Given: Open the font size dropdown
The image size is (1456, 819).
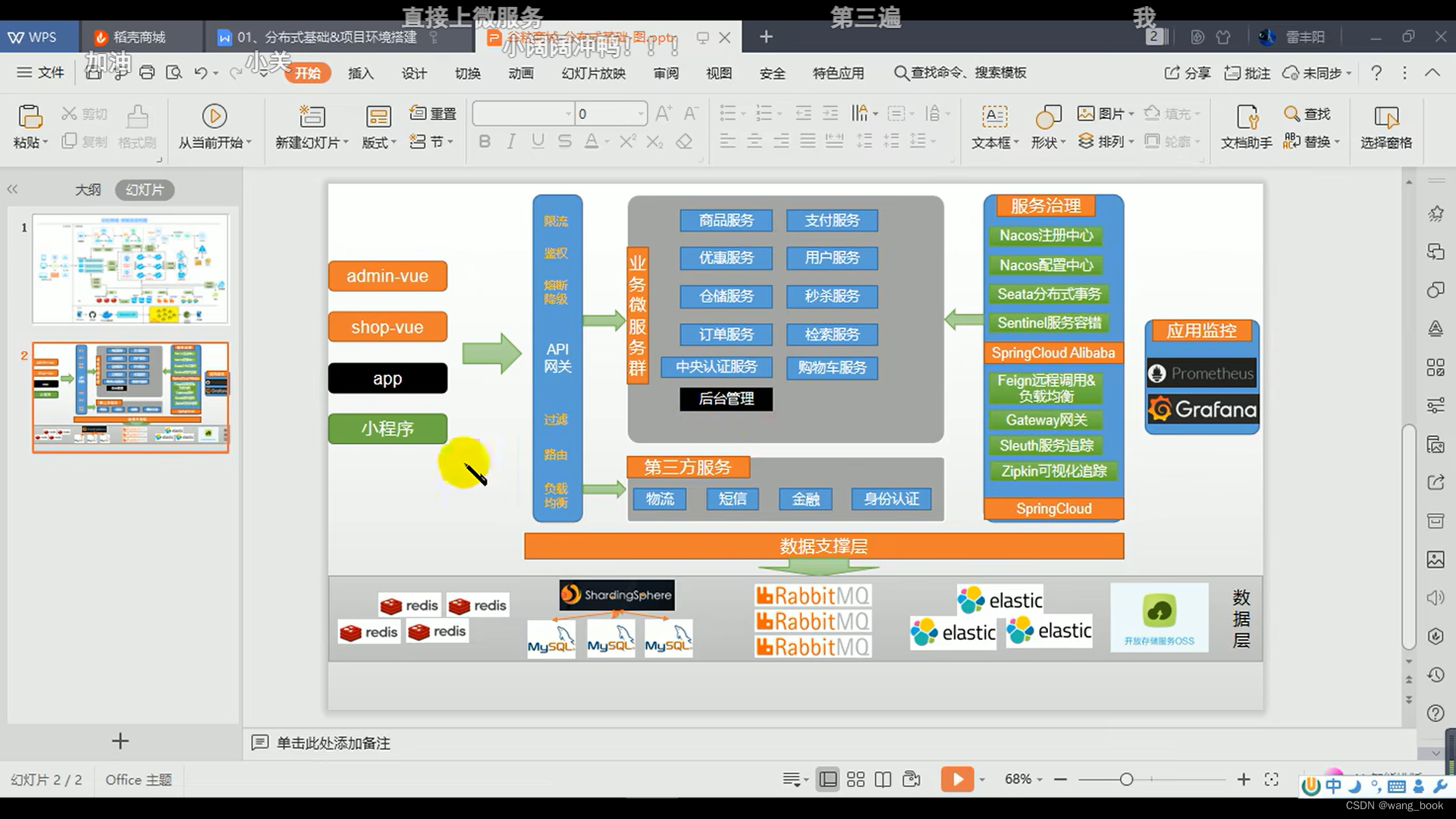Looking at the screenshot, I should pyautogui.click(x=639, y=113).
